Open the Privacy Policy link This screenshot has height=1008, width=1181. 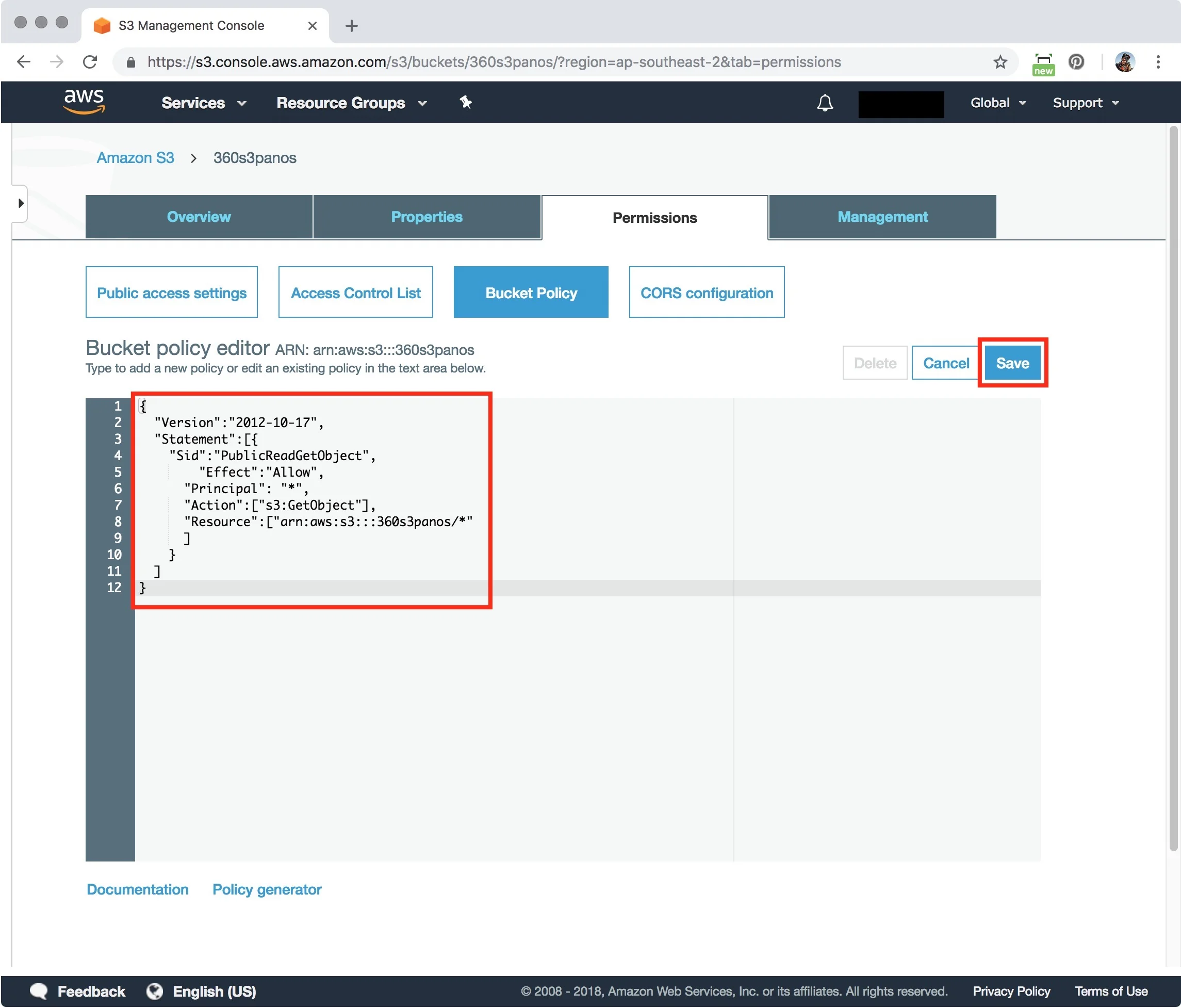[1011, 991]
